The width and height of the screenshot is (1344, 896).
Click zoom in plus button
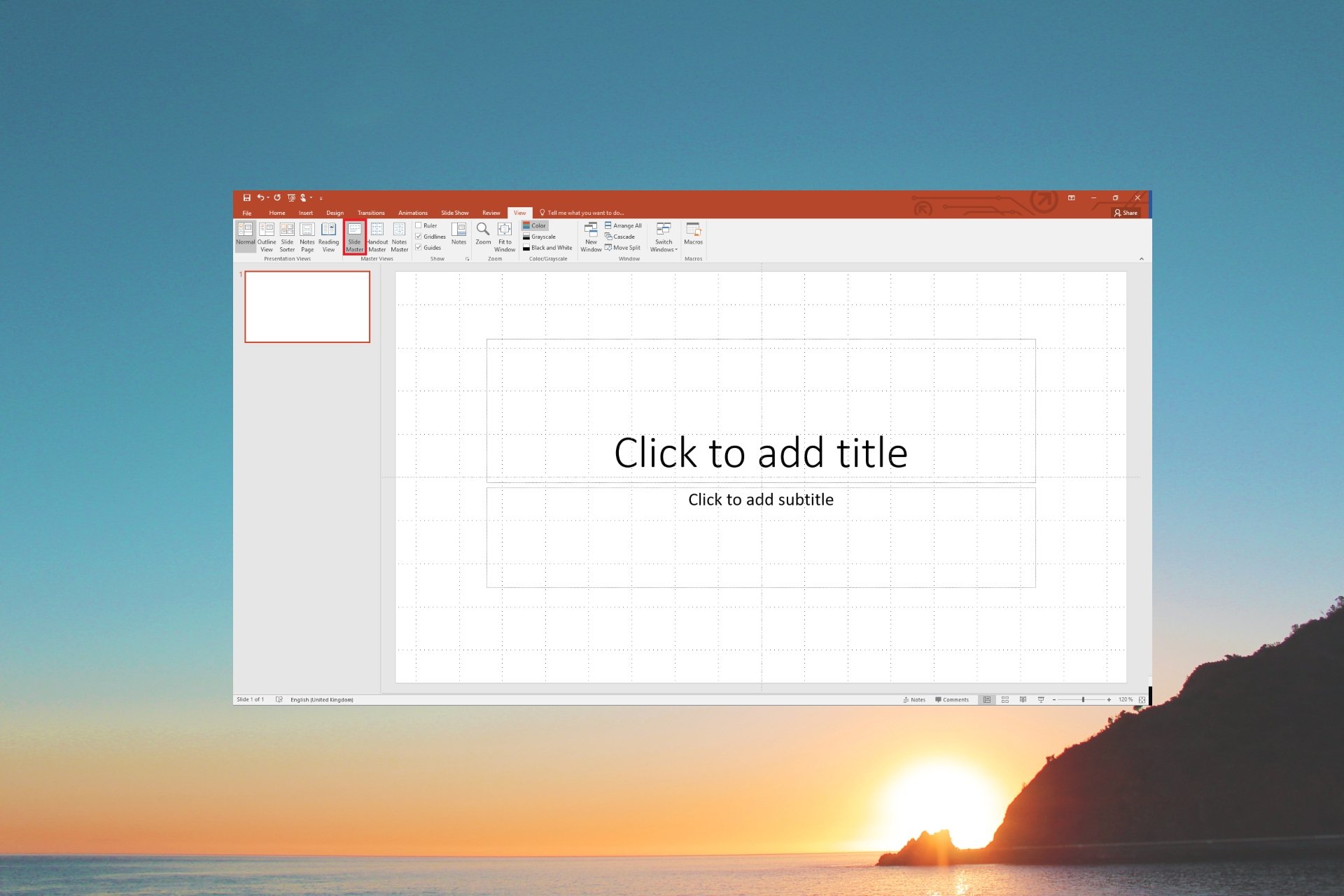1109,699
